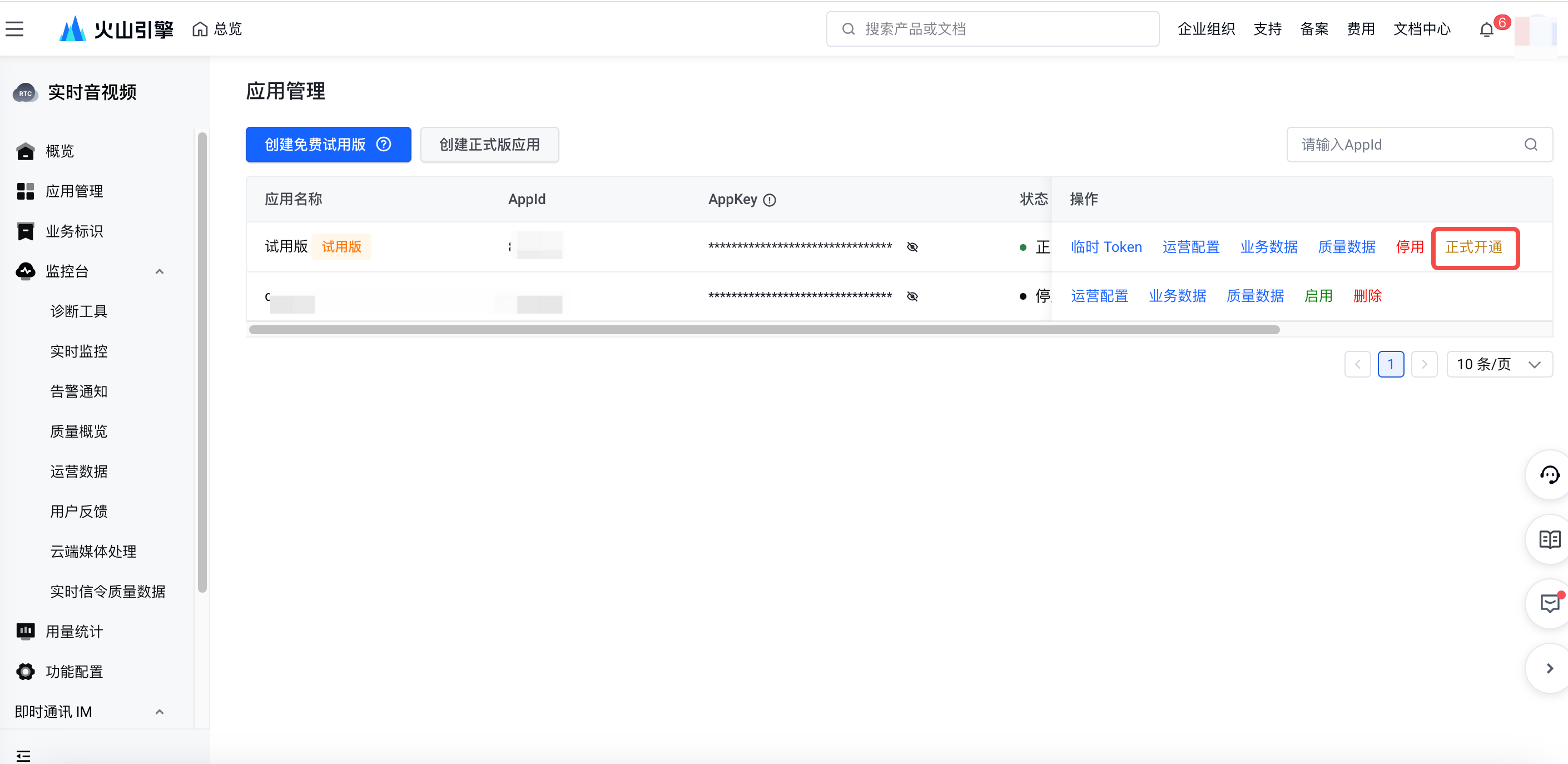The height and width of the screenshot is (764, 1568).
Task: Click 启用 for the second app
Action: tap(1318, 296)
